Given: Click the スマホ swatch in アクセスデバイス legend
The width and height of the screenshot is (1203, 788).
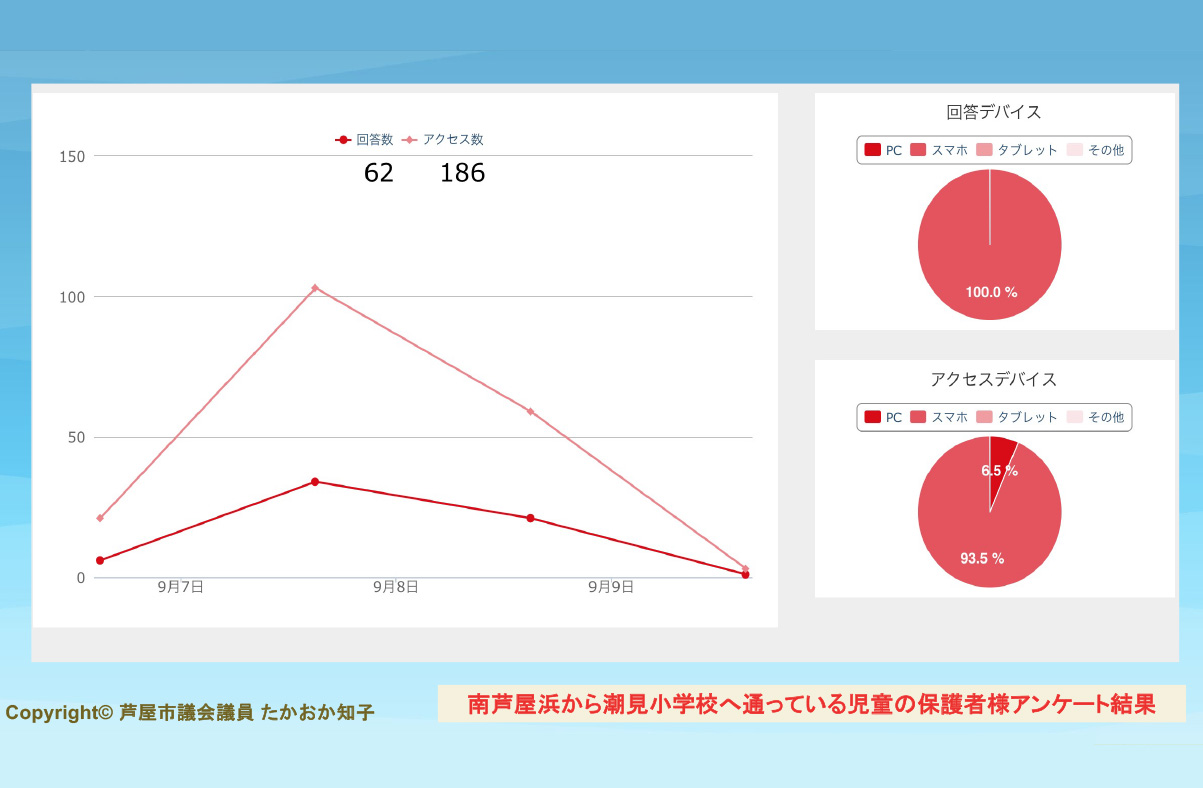Looking at the screenshot, I should tap(918, 417).
